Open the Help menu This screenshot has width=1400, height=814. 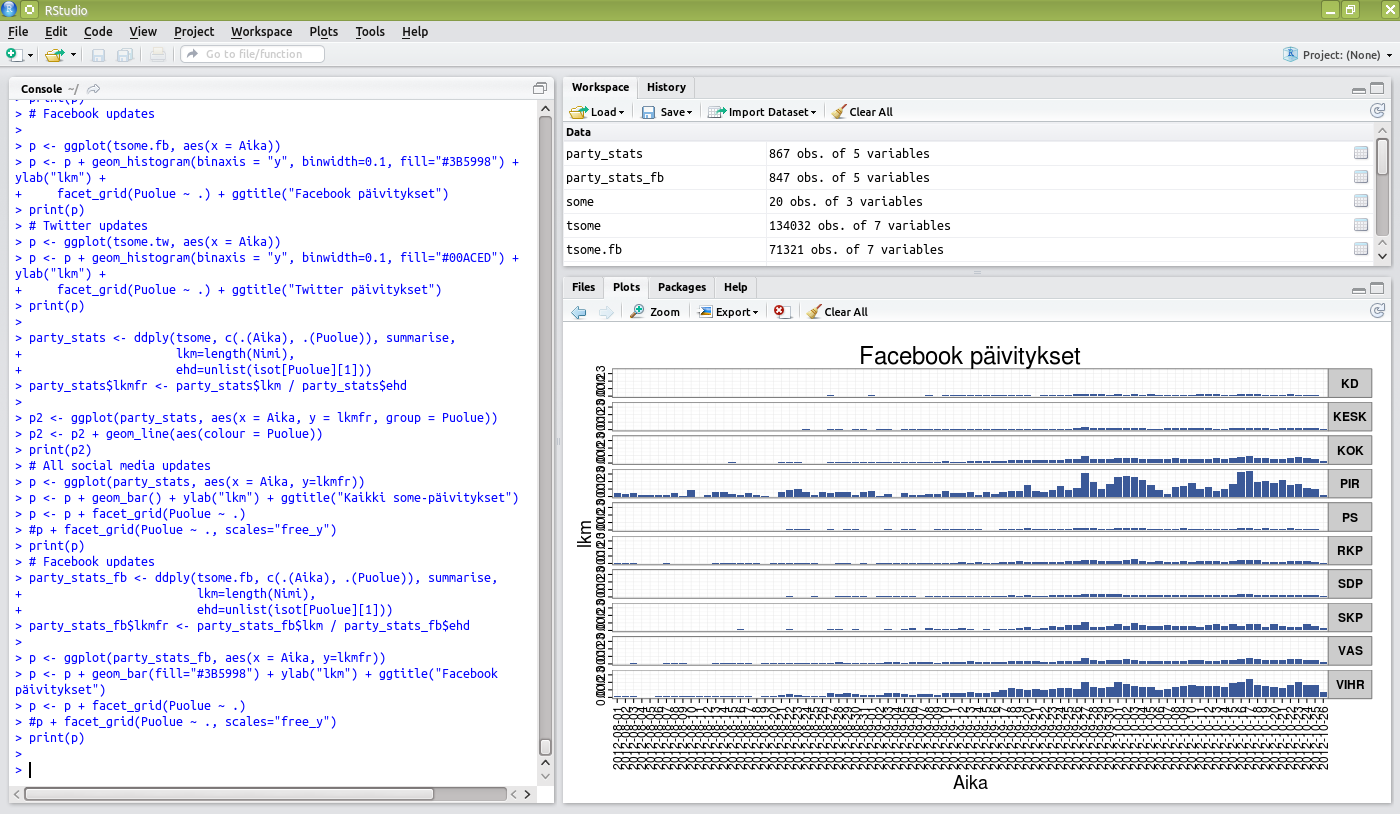point(415,31)
